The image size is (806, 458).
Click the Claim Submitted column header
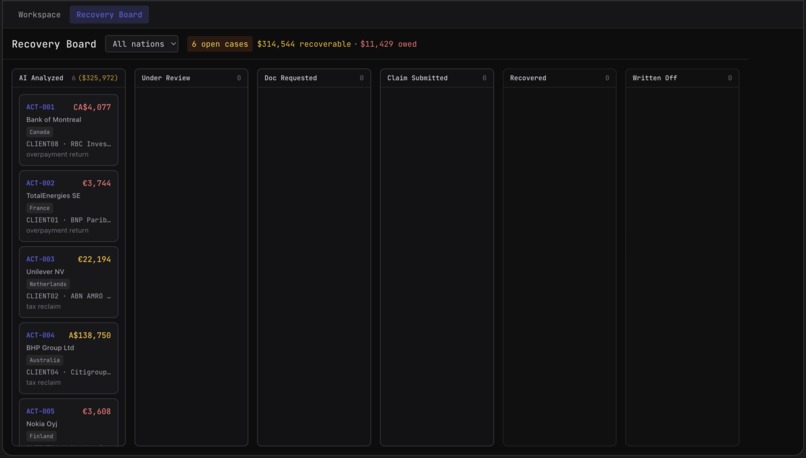point(417,78)
